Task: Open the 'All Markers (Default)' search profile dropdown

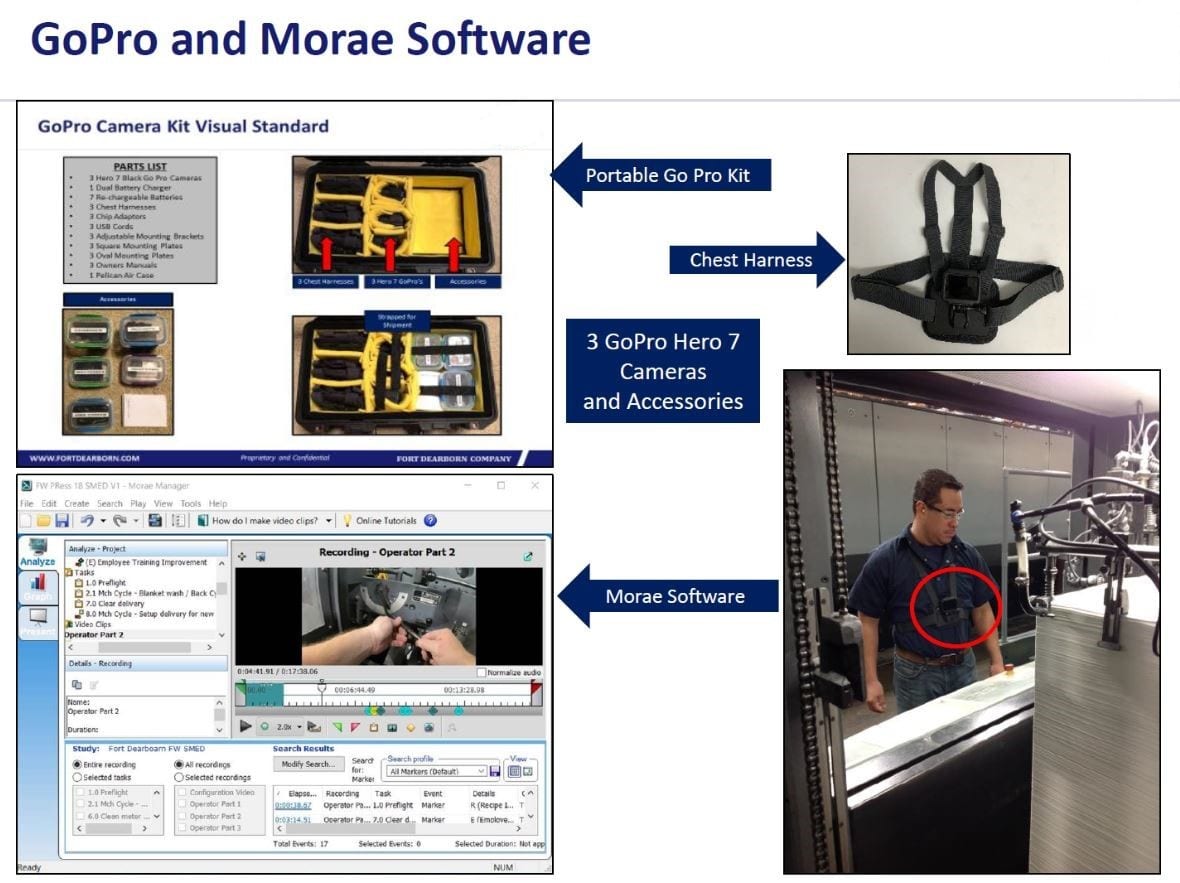Action: (x=436, y=772)
